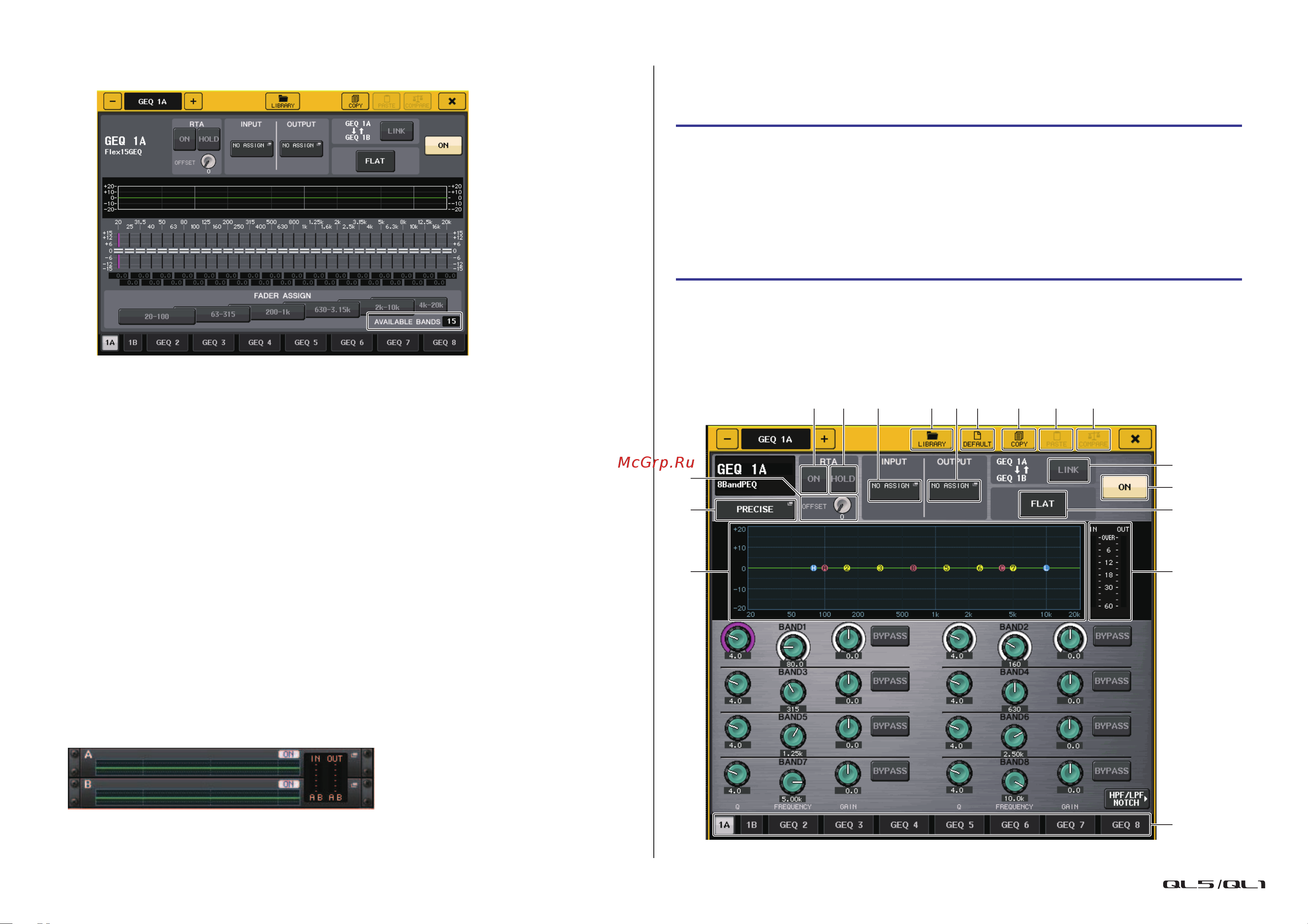Viewport: 1308px width, 924px height.
Task: Click PASTE in the 8BandPEQ window
Action: click(x=1056, y=439)
